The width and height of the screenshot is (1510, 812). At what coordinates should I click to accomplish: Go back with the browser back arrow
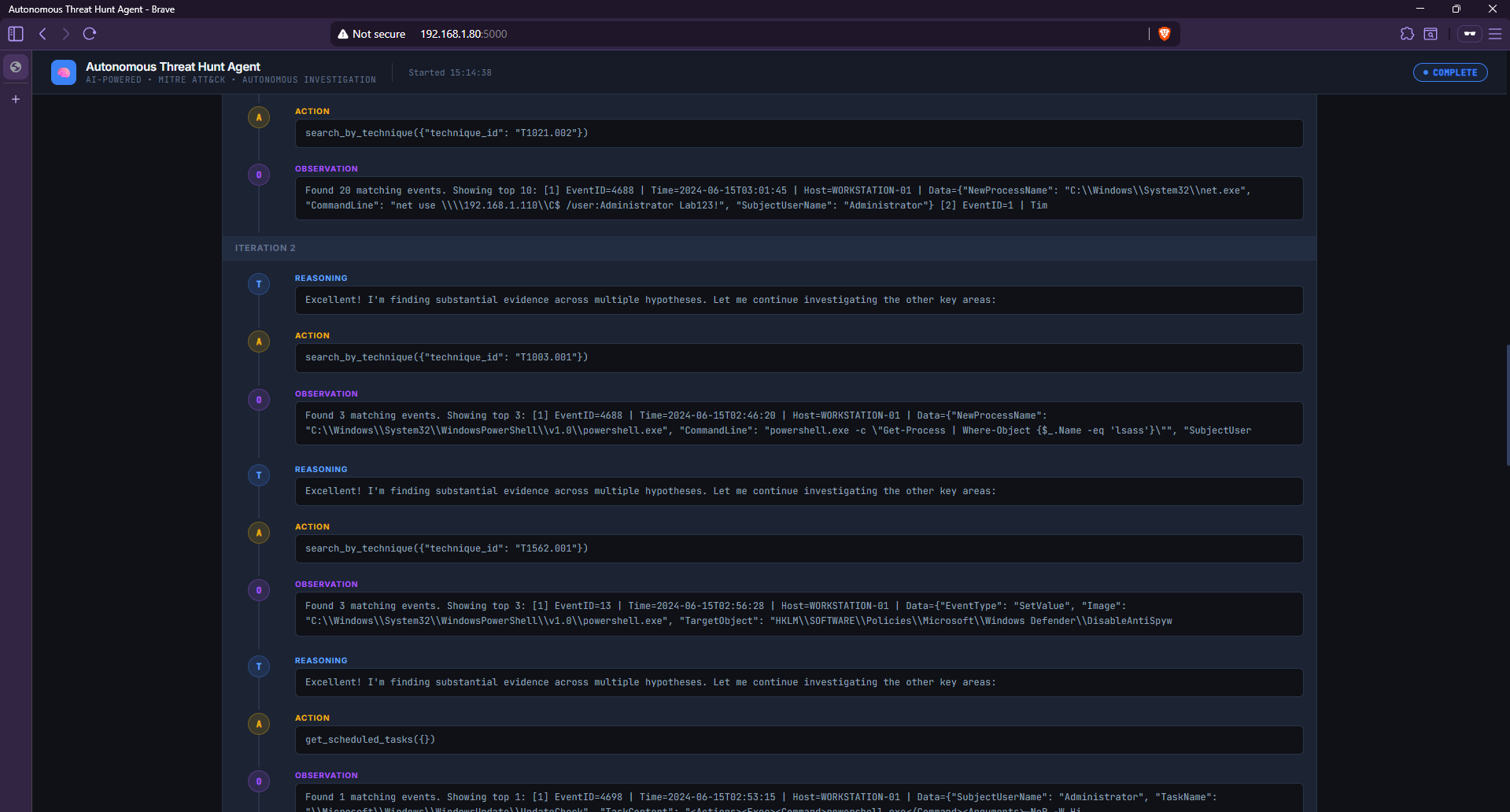[x=43, y=34]
